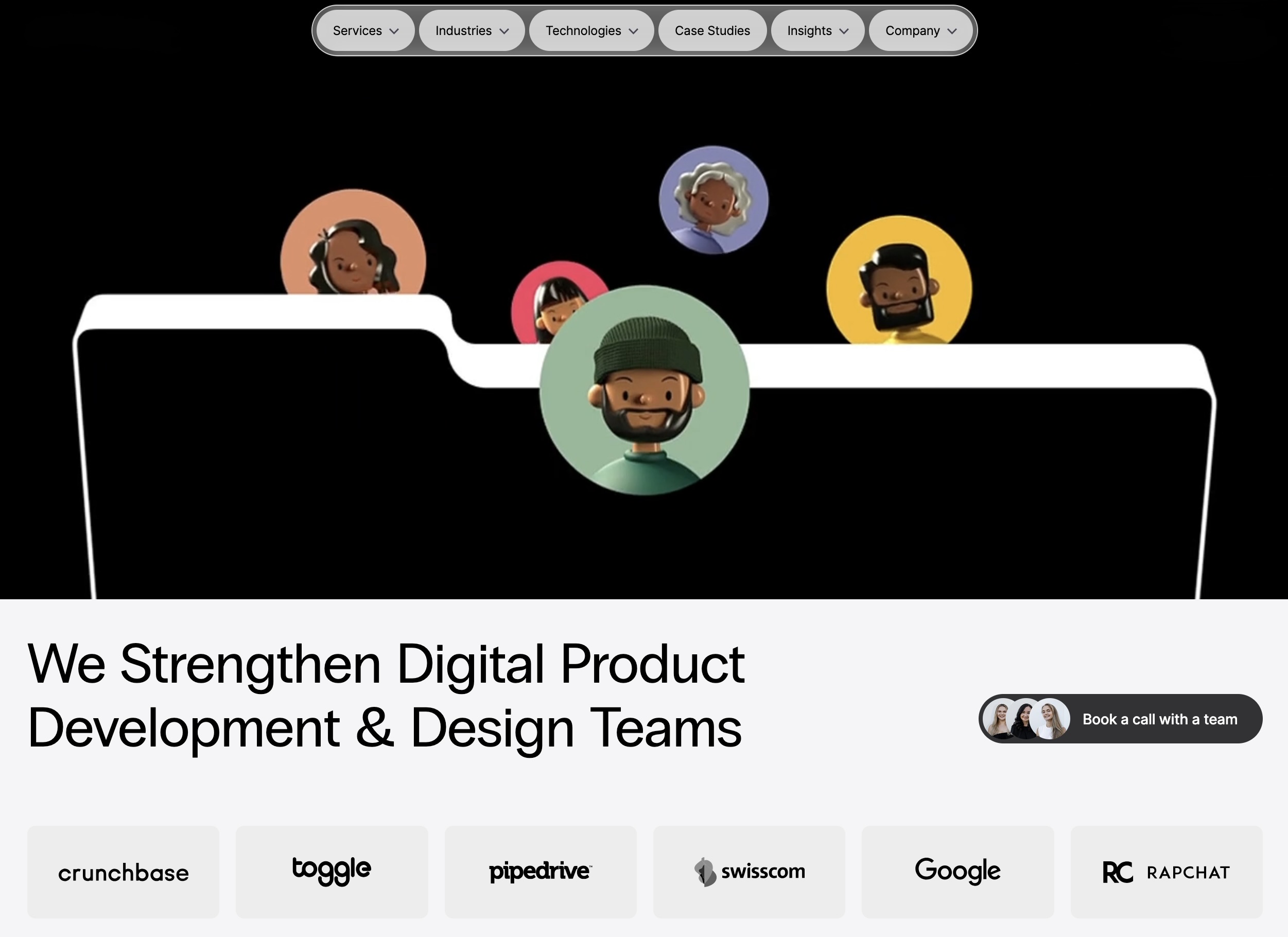Viewport: 1288px width, 937px height.
Task: Click the green beanie avatar circle
Action: click(645, 390)
